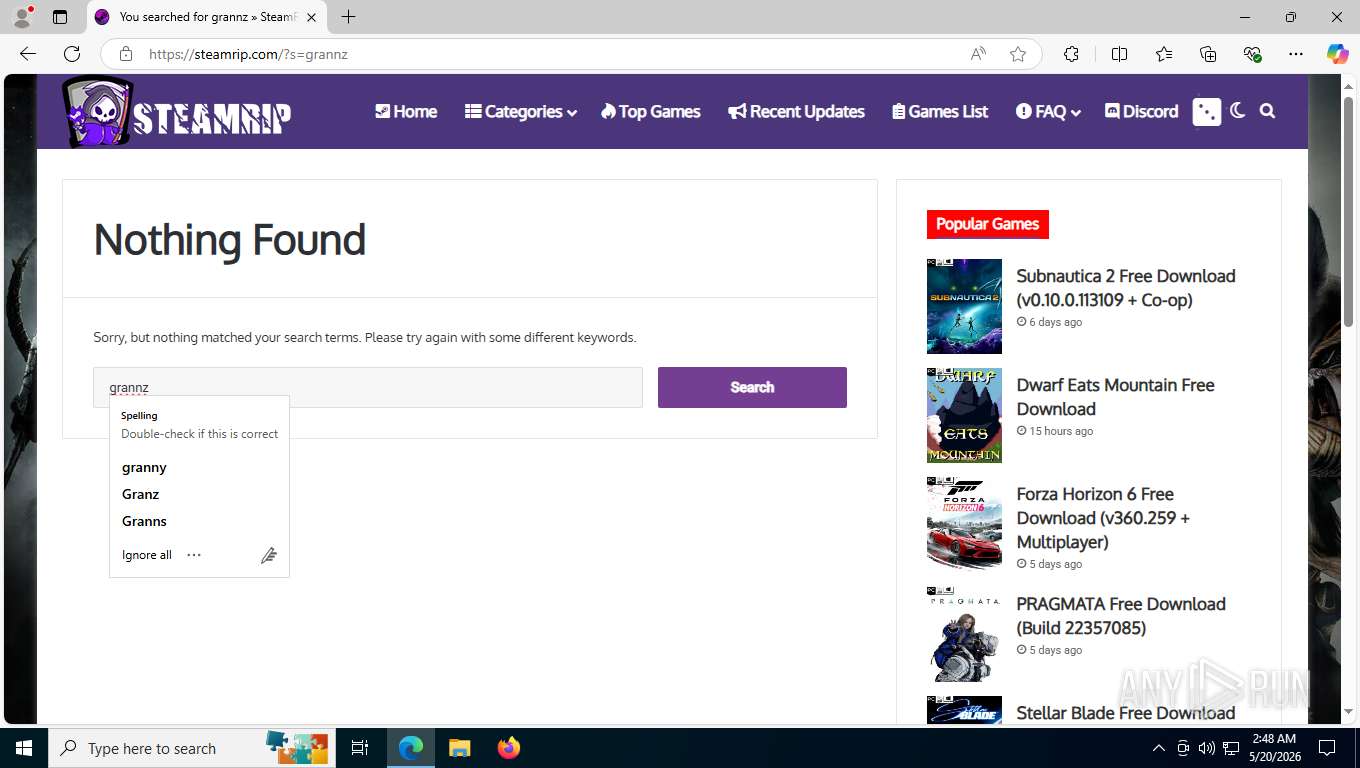This screenshot has width=1360, height=768.
Task: Open Browser essentials heart icon
Action: point(1252,54)
